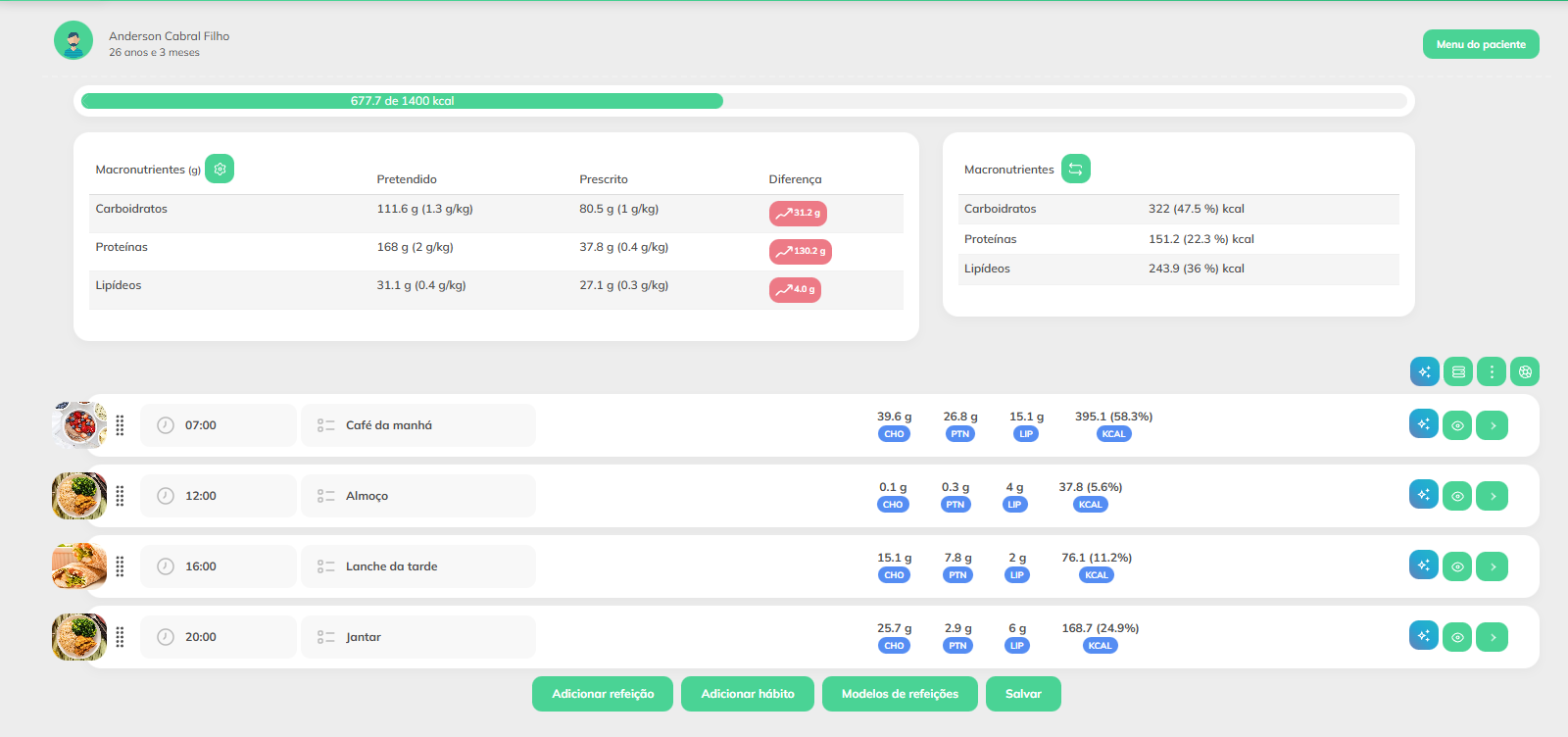Click the 4.0 g lipid difference badge
Screen dimensions: 1568x737
795,289
